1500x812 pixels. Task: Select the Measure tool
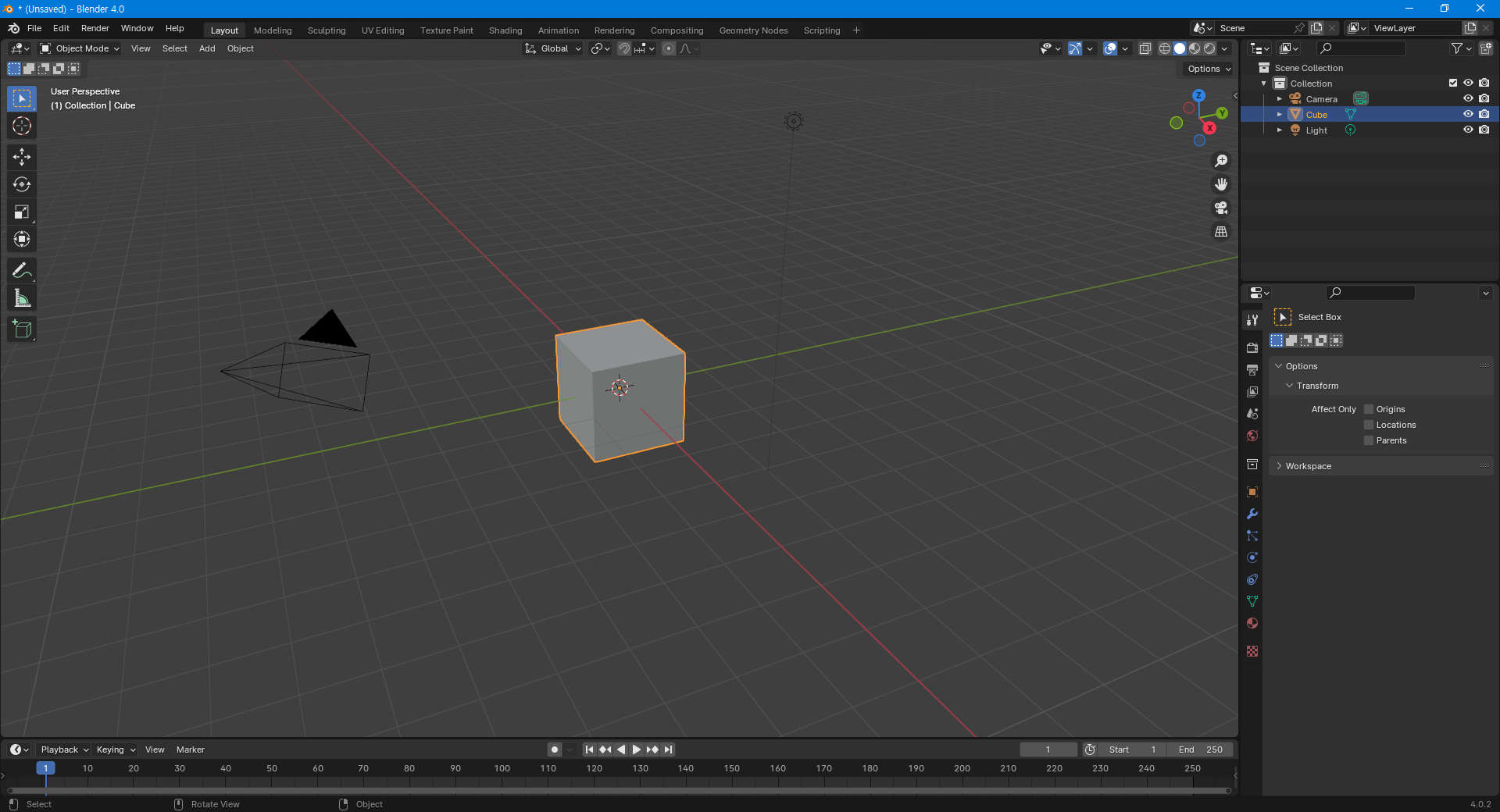(x=21, y=297)
